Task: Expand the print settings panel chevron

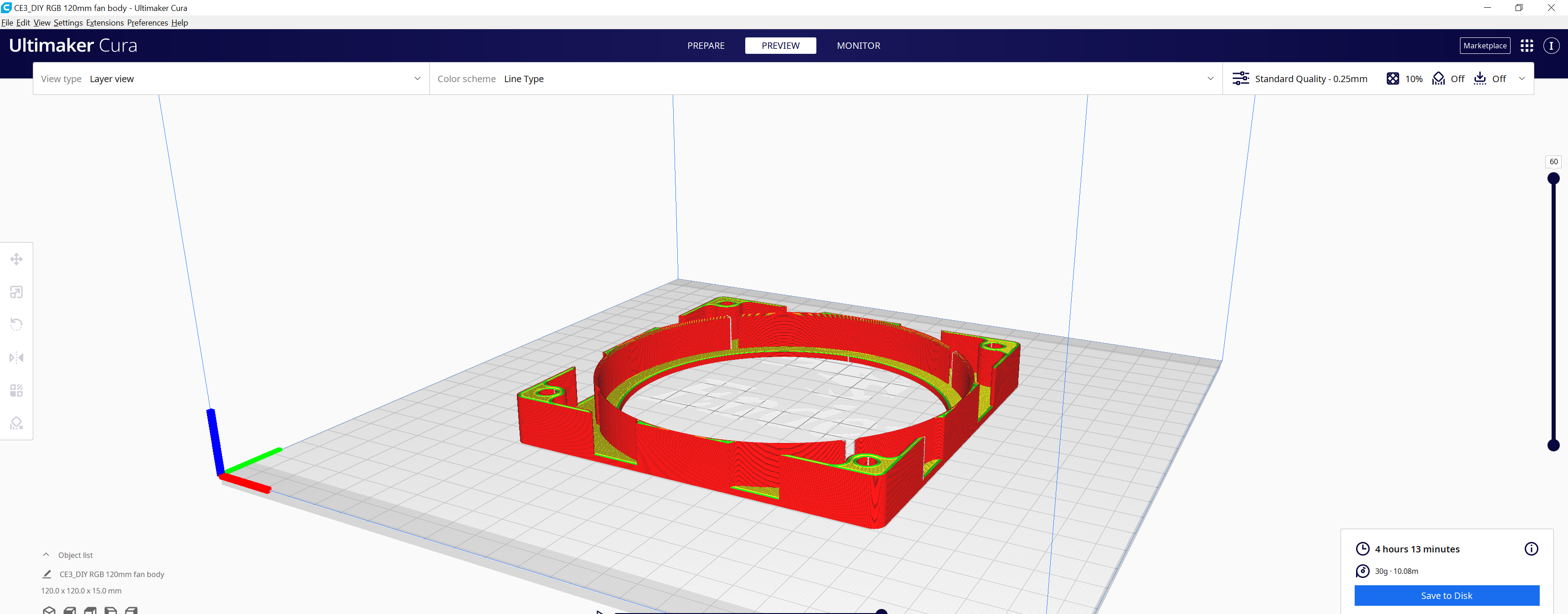Action: (x=1522, y=78)
